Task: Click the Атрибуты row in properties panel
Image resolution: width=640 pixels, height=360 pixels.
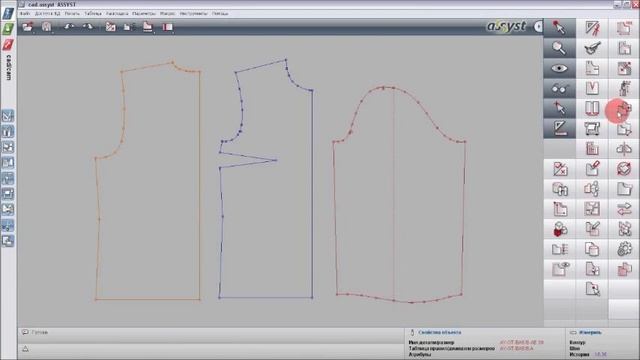Action: click(420, 354)
